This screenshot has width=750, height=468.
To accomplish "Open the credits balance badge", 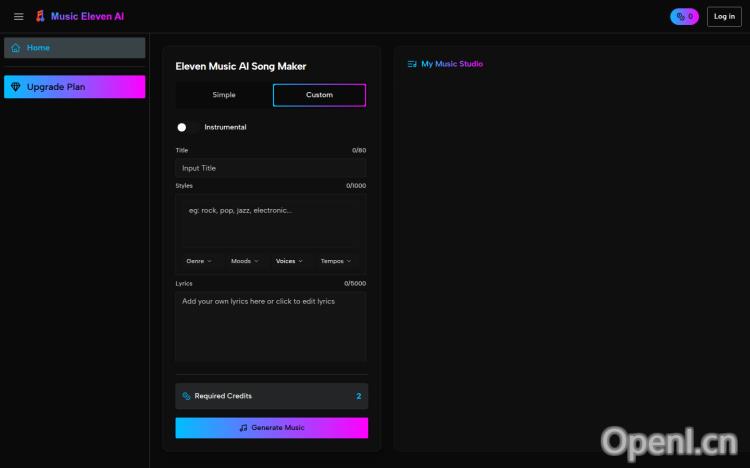I will pos(684,16).
